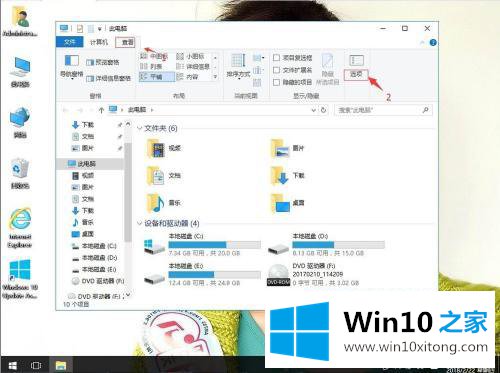Click D: drive usage bar 8.13 GB free
Image resolution: width=500 pixels, height=373 pixels.
tap(338, 245)
